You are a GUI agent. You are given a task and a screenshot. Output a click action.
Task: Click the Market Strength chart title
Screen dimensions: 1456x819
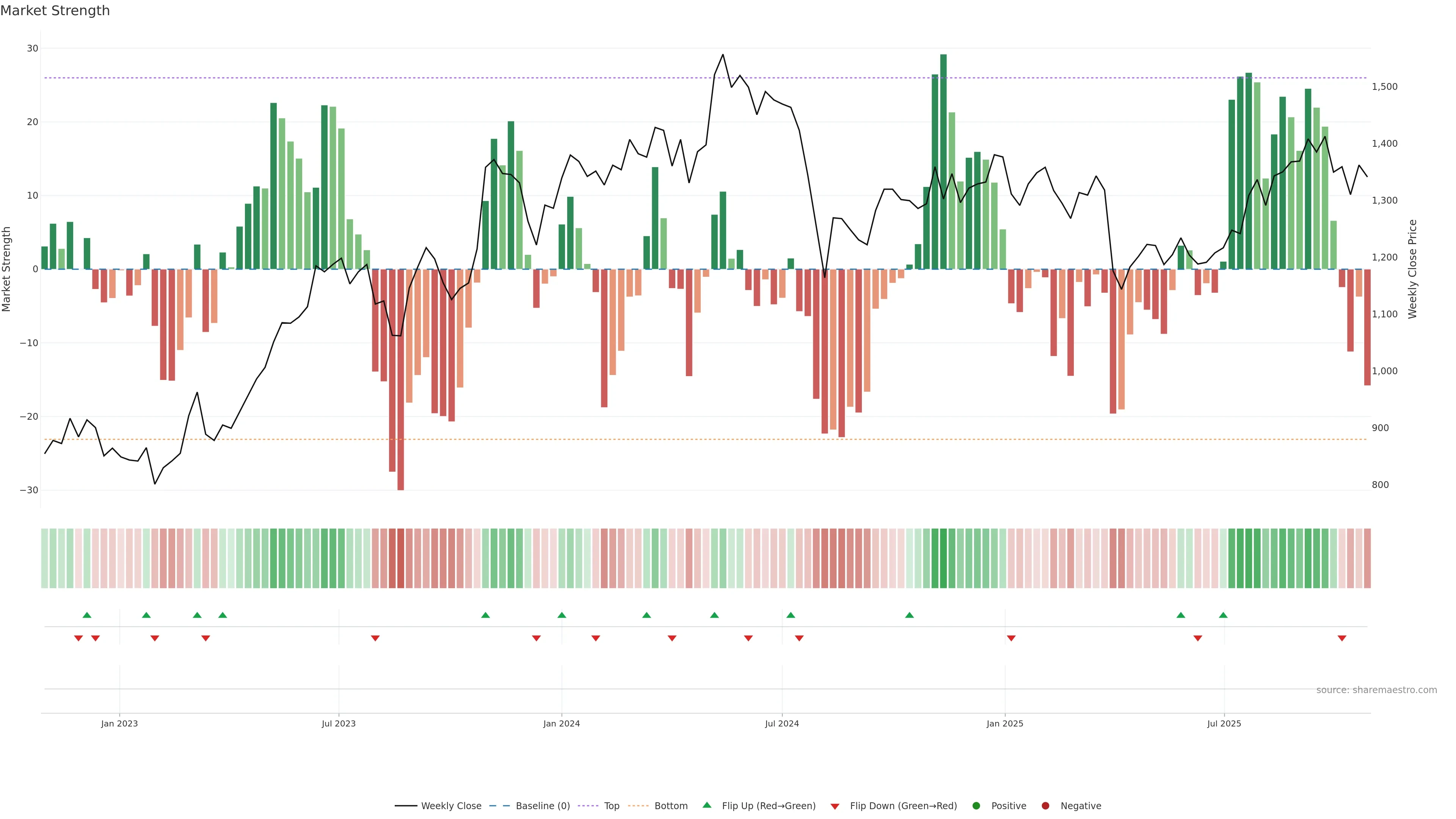[x=55, y=11]
